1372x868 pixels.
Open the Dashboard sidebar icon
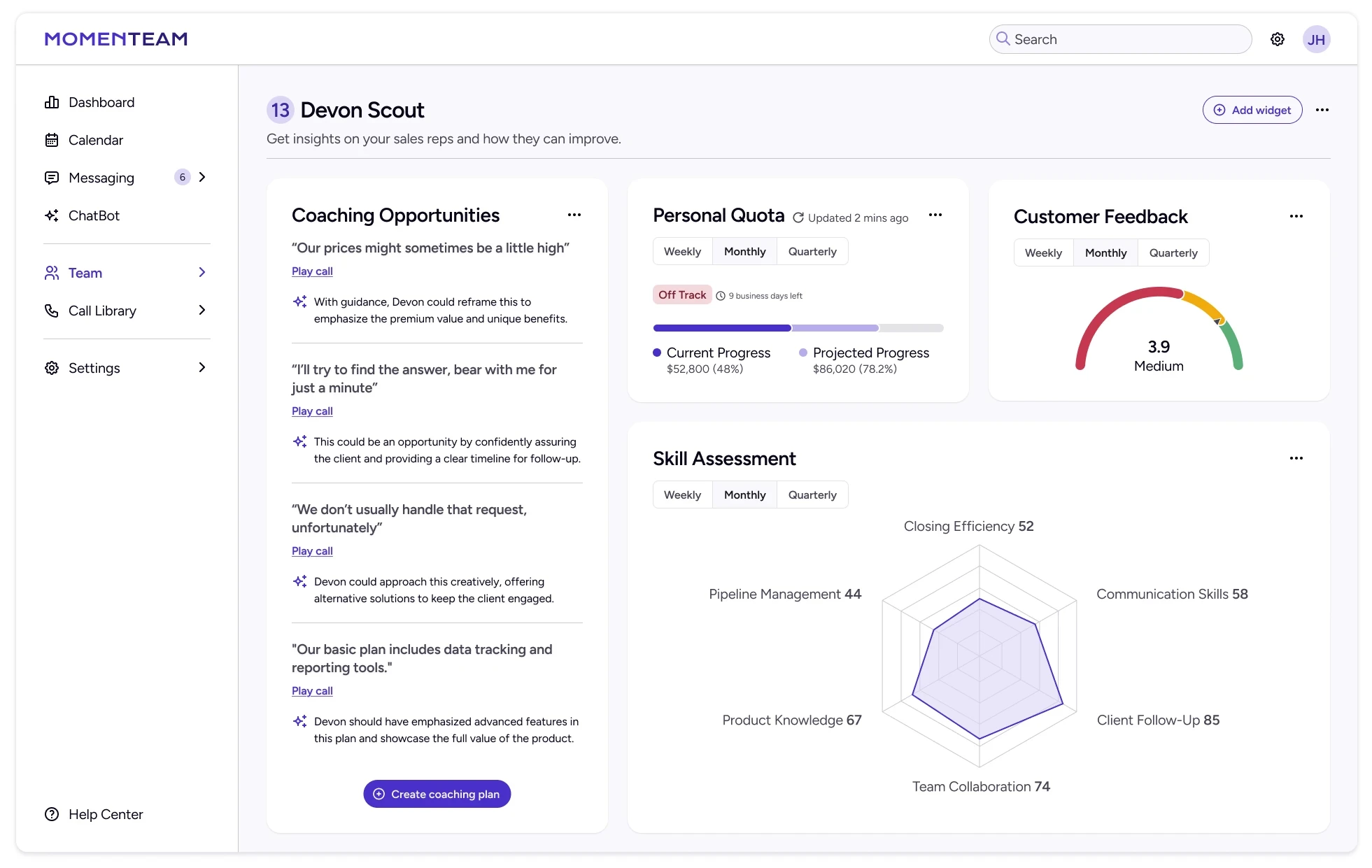(52, 102)
